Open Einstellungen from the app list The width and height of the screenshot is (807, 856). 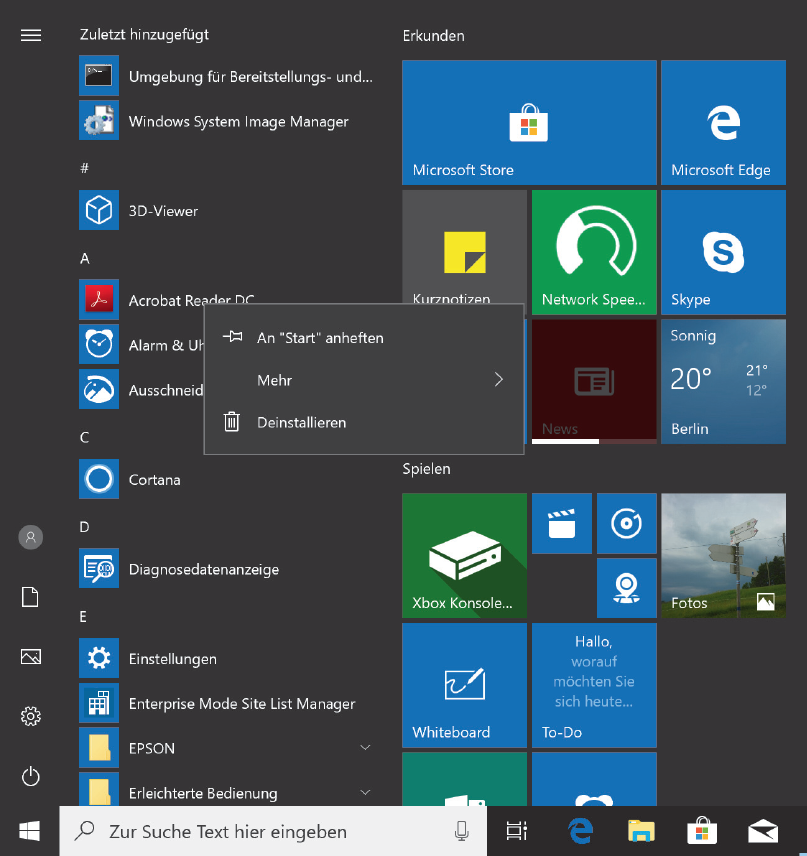point(227,658)
